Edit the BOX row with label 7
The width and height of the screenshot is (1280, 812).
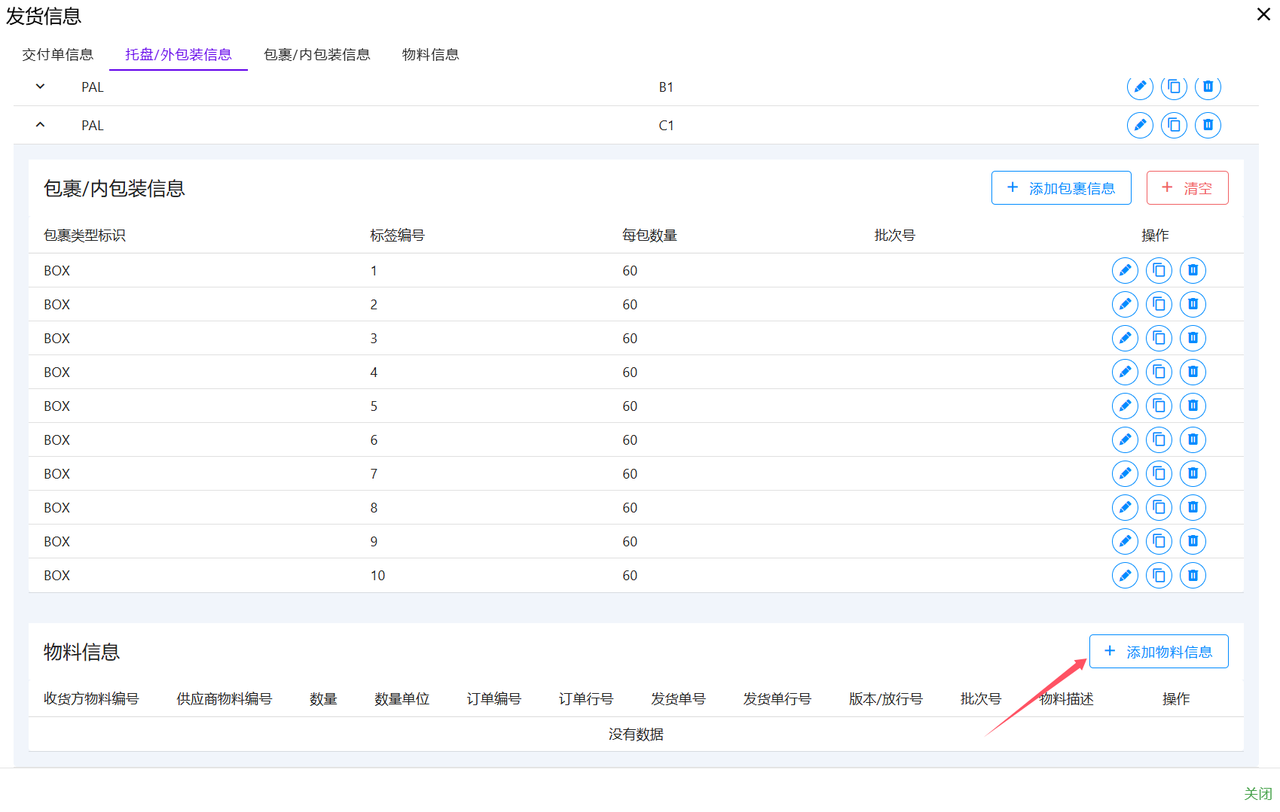pos(1125,474)
